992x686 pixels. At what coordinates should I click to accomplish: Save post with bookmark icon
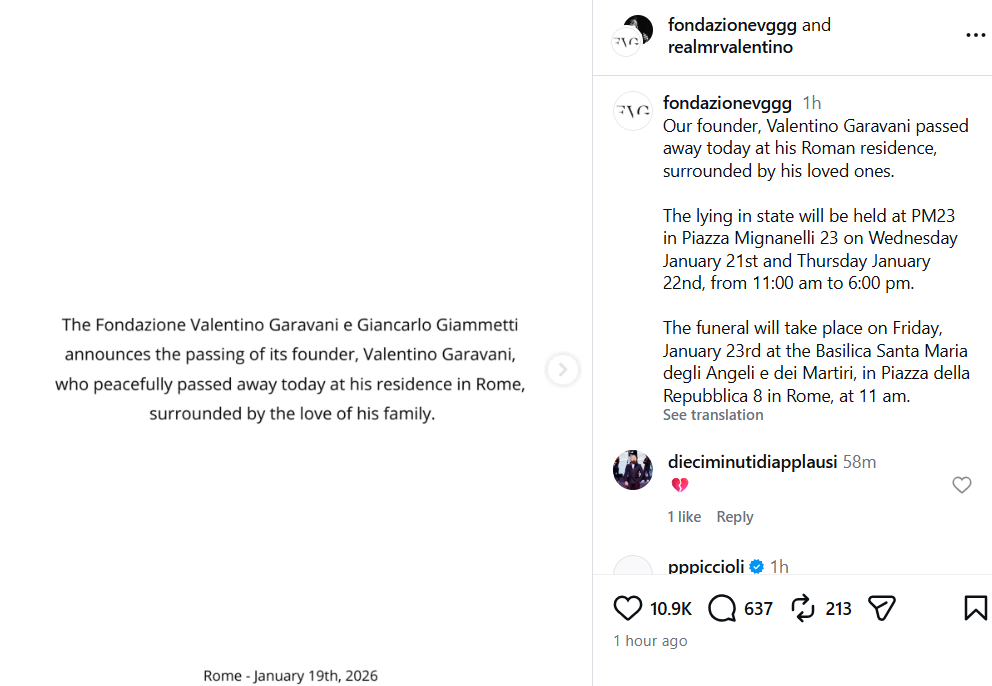point(975,608)
